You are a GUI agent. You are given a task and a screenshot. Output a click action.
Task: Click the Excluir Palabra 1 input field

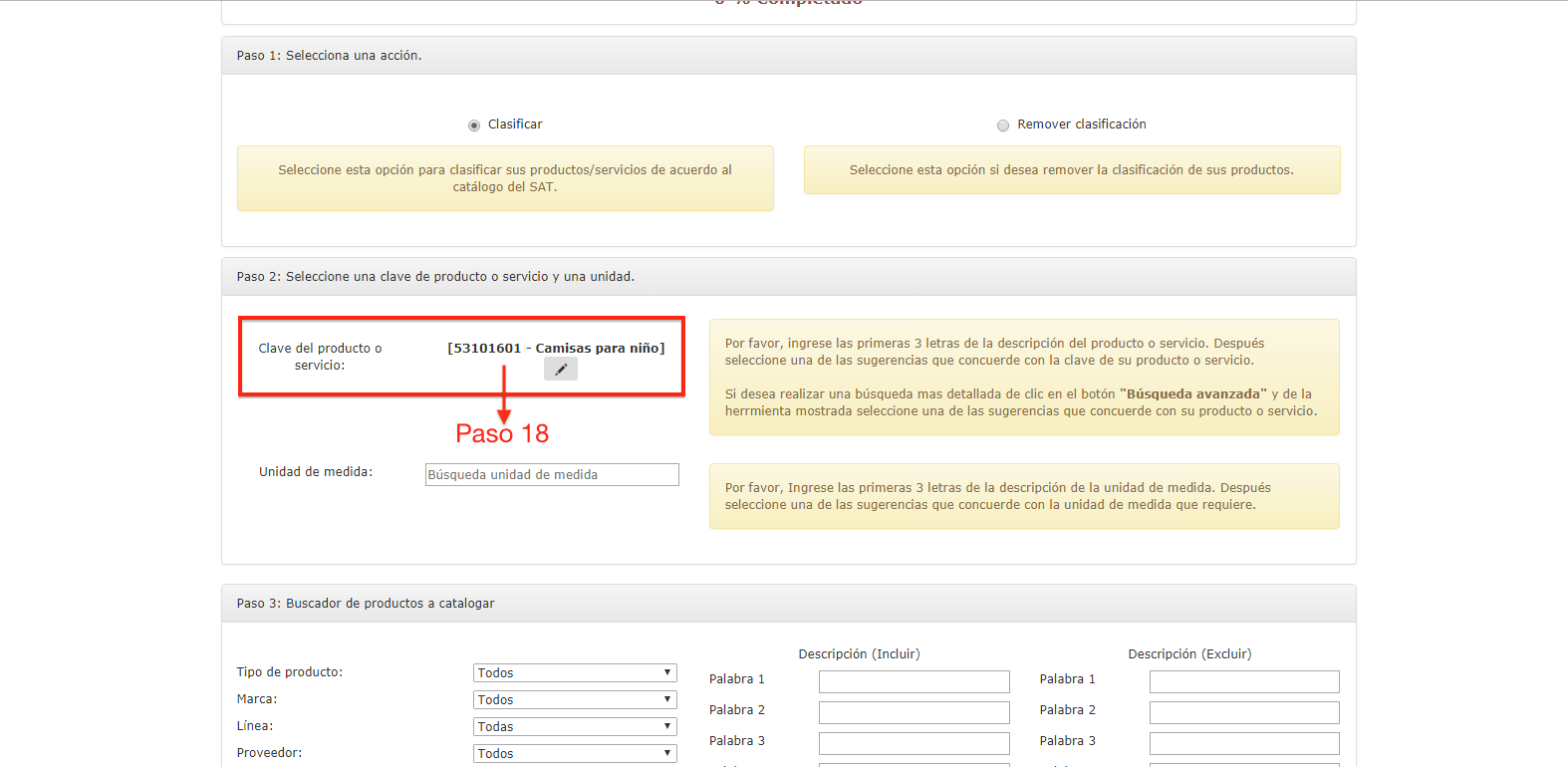point(1244,681)
